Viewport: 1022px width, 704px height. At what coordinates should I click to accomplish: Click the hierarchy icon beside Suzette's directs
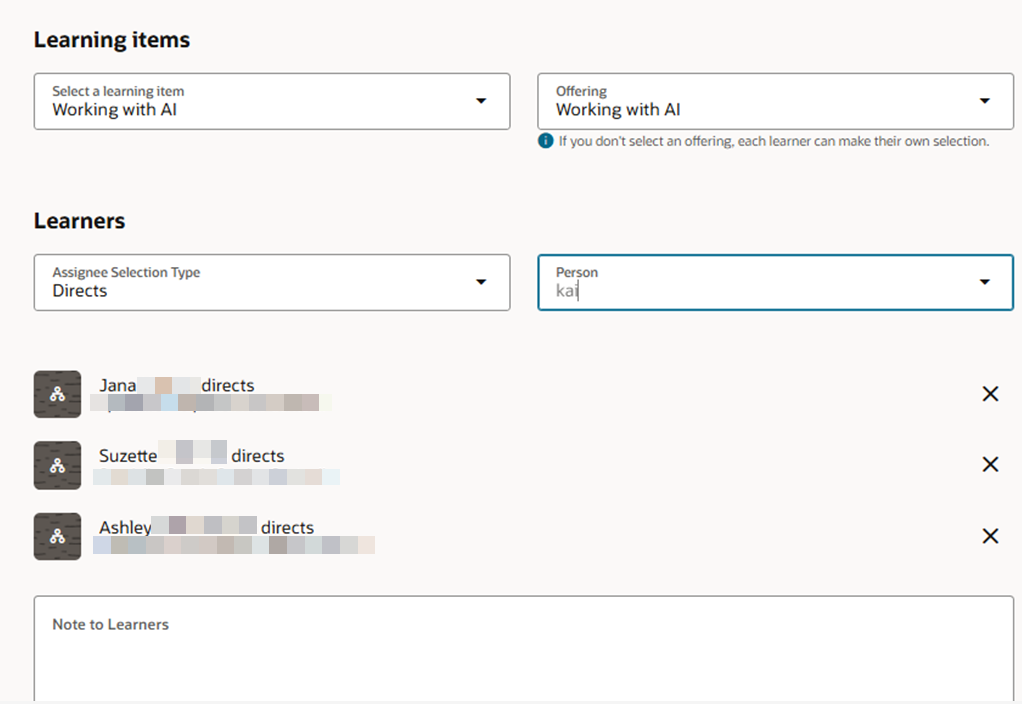57,465
